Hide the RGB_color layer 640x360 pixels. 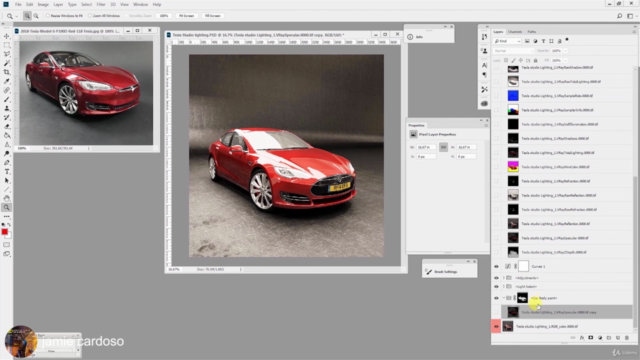pyautogui.click(x=496, y=327)
